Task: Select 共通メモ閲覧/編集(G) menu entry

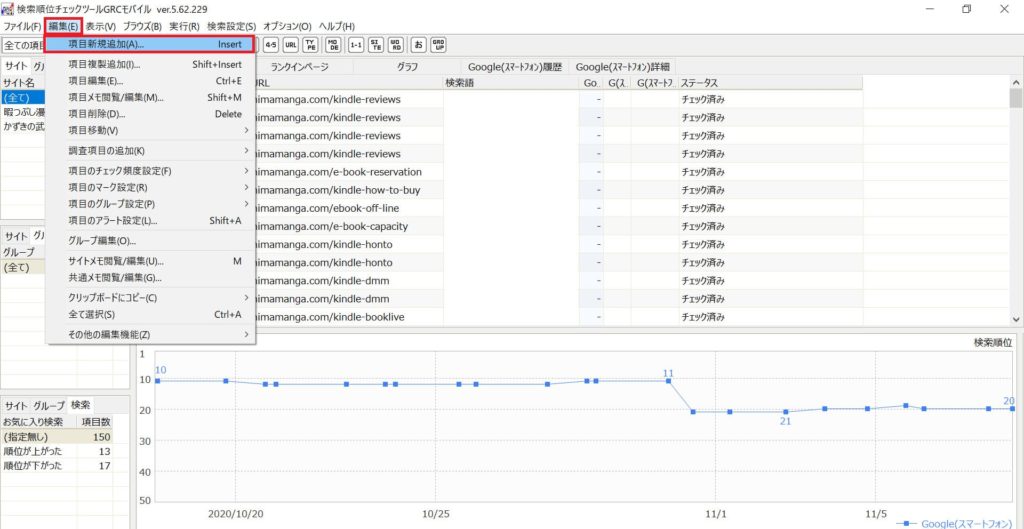Action: [150, 278]
